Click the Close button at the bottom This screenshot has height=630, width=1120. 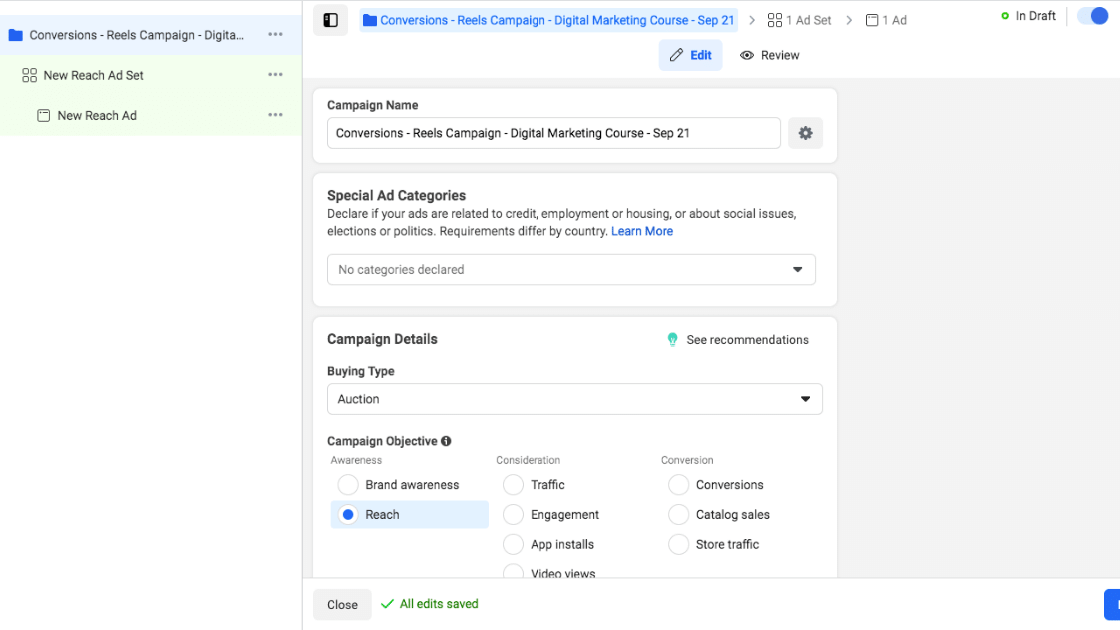click(342, 604)
